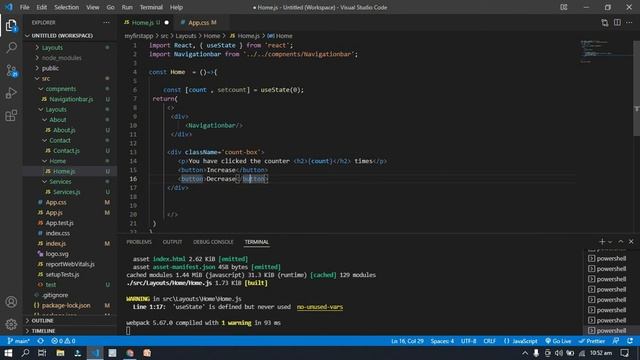Expand the top Layouts folder

click(52, 47)
